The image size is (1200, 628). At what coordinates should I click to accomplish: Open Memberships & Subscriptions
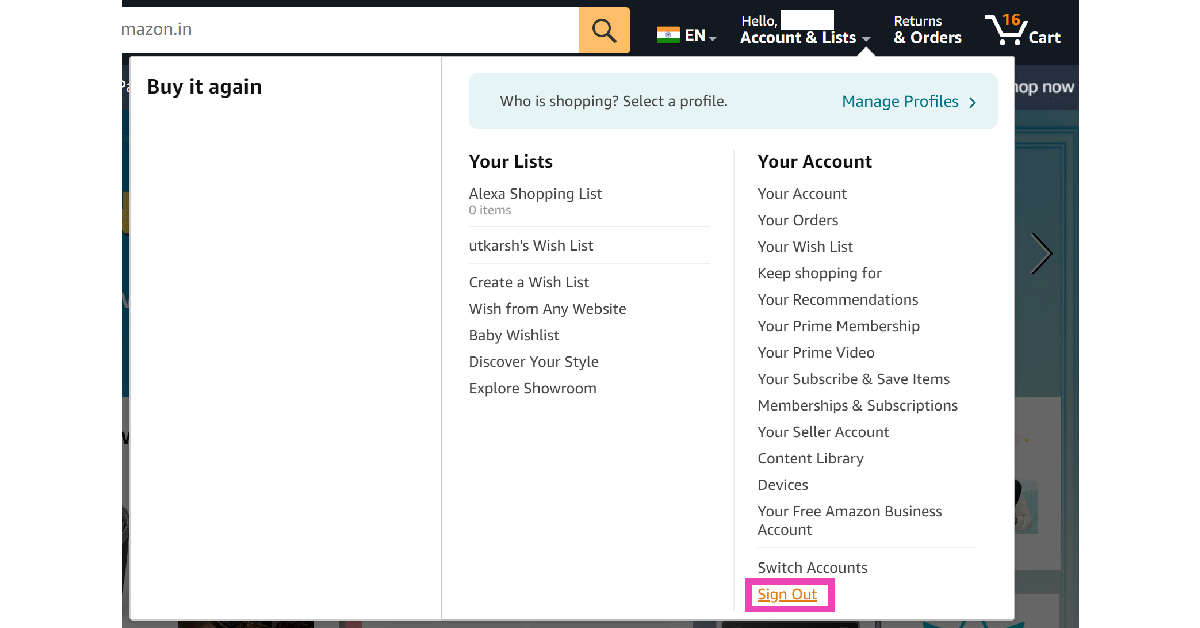tap(858, 405)
